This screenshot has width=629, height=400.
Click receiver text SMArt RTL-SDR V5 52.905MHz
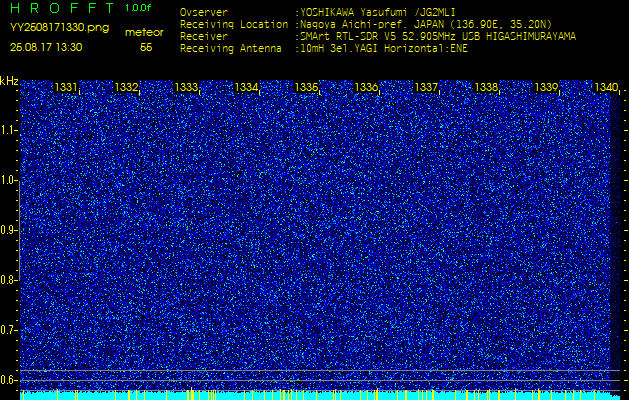click(x=379, y=37)
